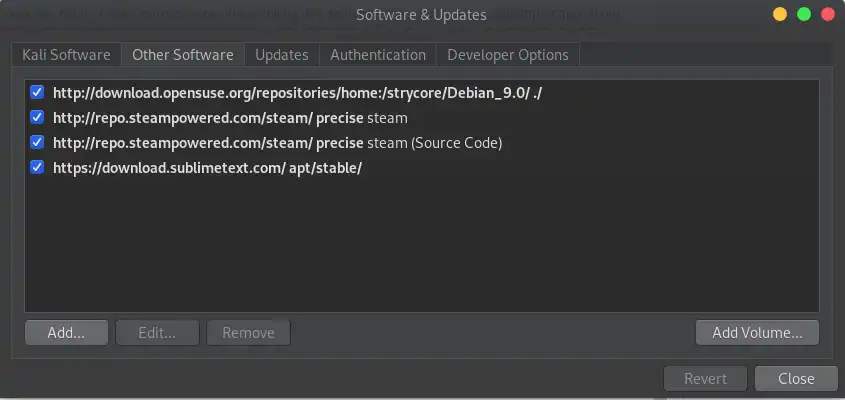Click the green maximize window button
This screenshot has width=845, height=400.
pos(804,15)
